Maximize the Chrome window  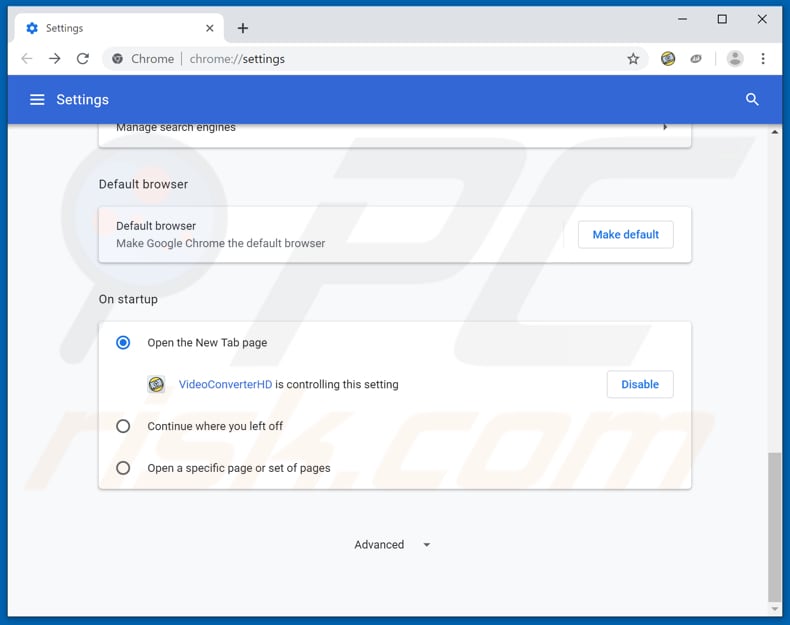point(722,19)
